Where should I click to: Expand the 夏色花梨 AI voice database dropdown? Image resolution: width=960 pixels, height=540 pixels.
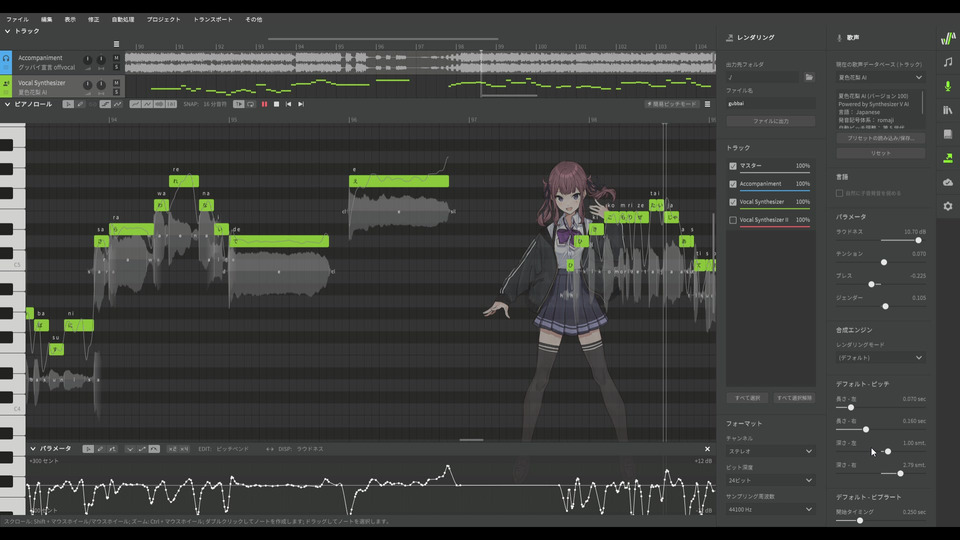click(880, 77)
